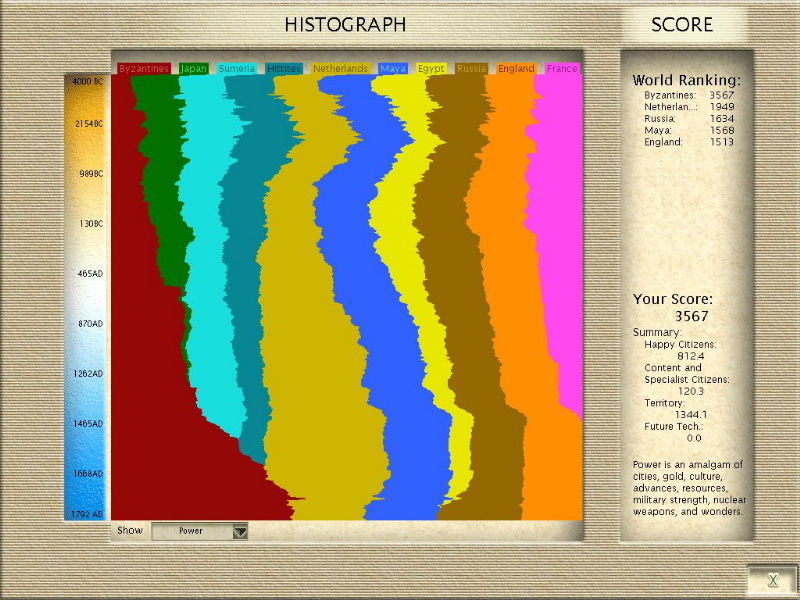Close the screen with the X button
This screenshot has height=600, width=800.
[772, 580]
